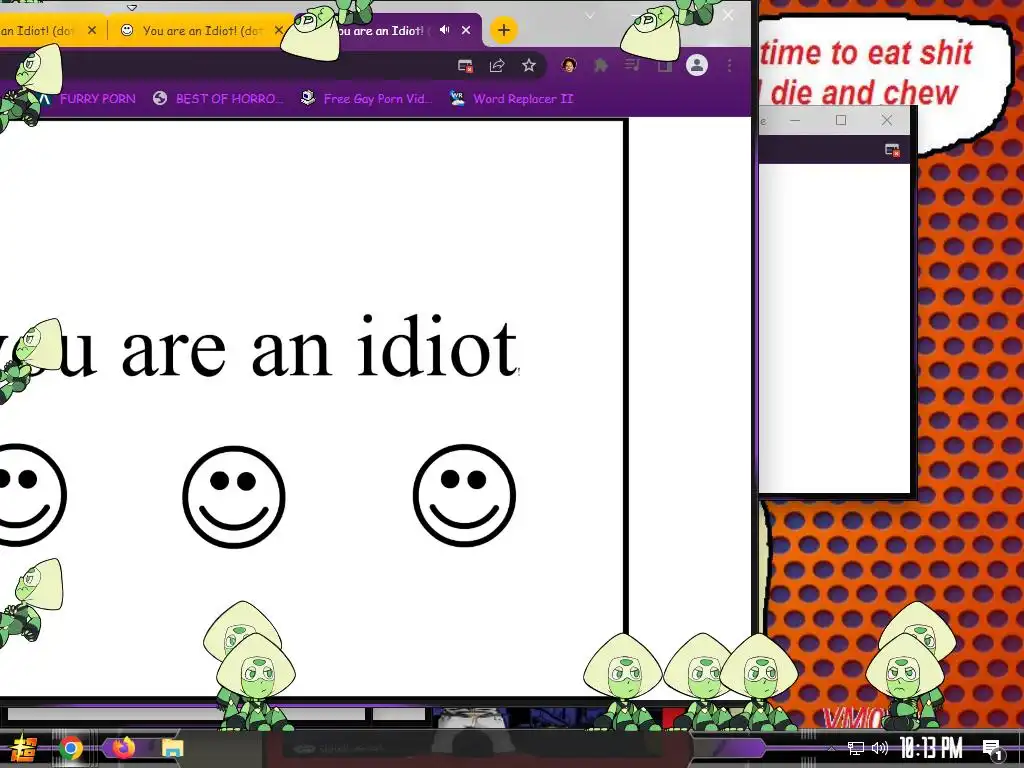This screenshot has width=1024, height=768.
Task: Maximize the small background browser window
Action: coord(841,120)
